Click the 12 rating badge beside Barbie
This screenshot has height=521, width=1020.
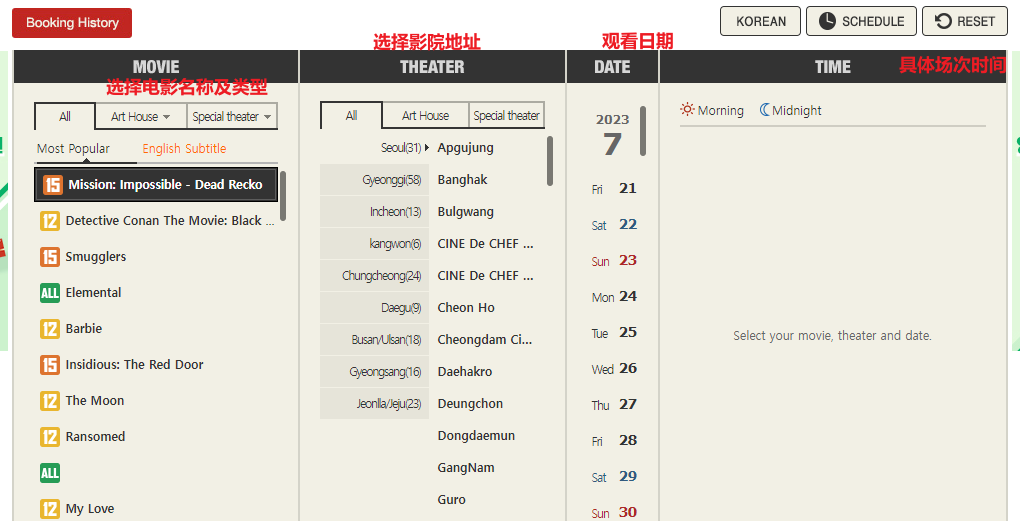[50, 329]
